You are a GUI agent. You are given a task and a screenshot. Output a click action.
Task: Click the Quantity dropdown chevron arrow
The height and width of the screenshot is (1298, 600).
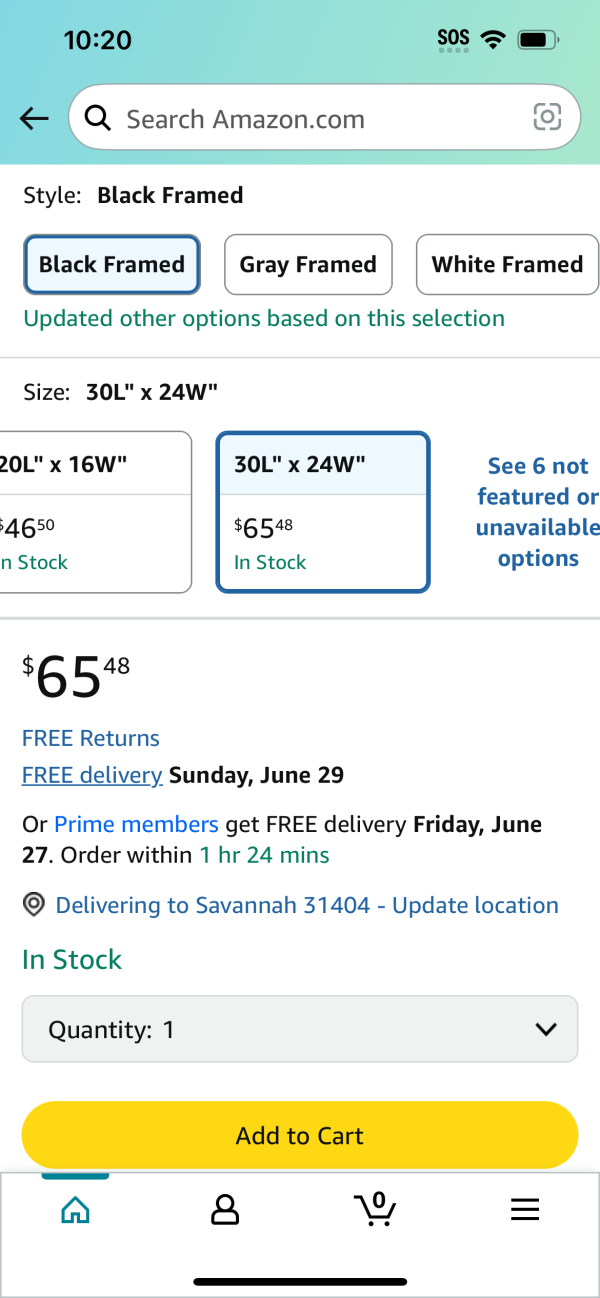point(546,1029)
